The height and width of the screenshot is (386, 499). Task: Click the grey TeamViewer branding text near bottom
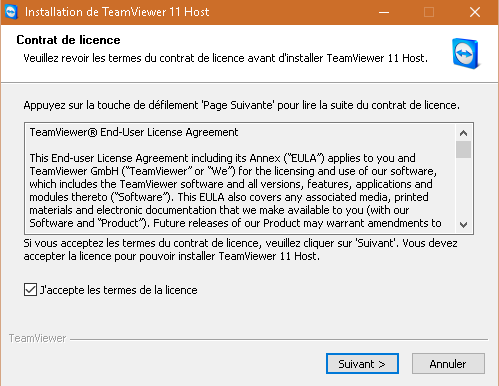pyautogui.click(x=37, y=338)
